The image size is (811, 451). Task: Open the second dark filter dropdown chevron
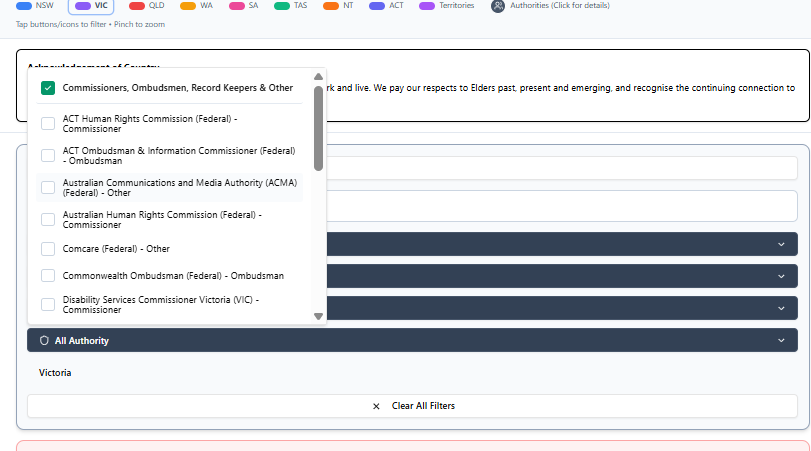coord(781,276)
